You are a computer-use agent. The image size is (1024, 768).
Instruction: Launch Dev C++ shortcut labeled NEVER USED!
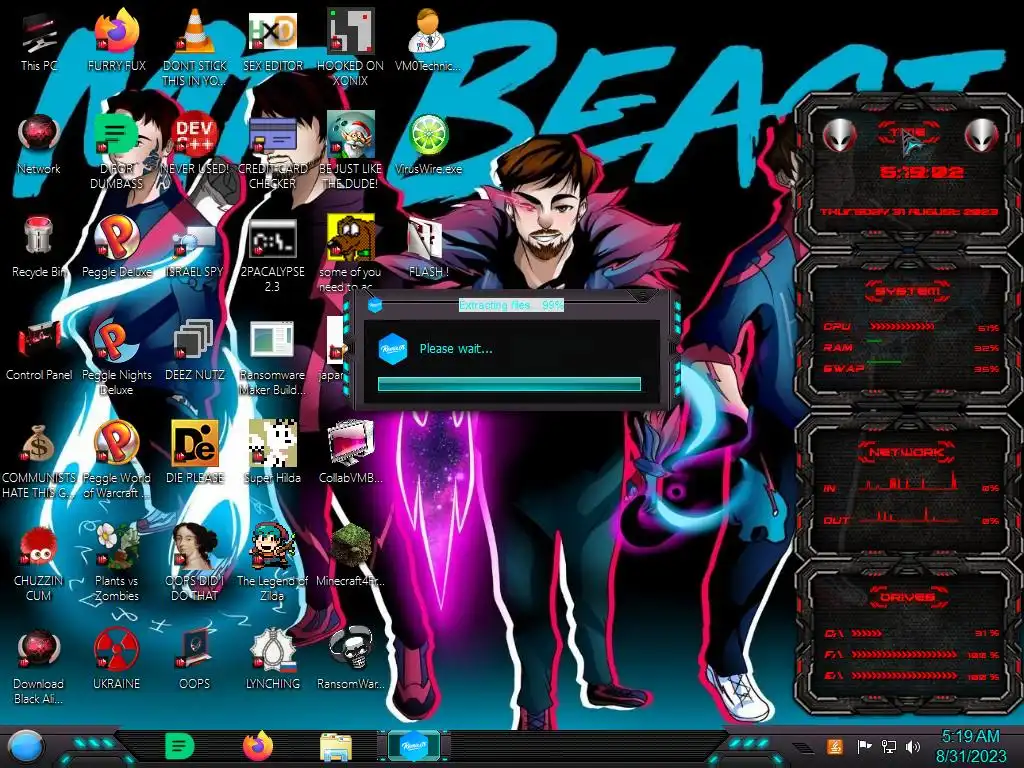coord(194,136)
